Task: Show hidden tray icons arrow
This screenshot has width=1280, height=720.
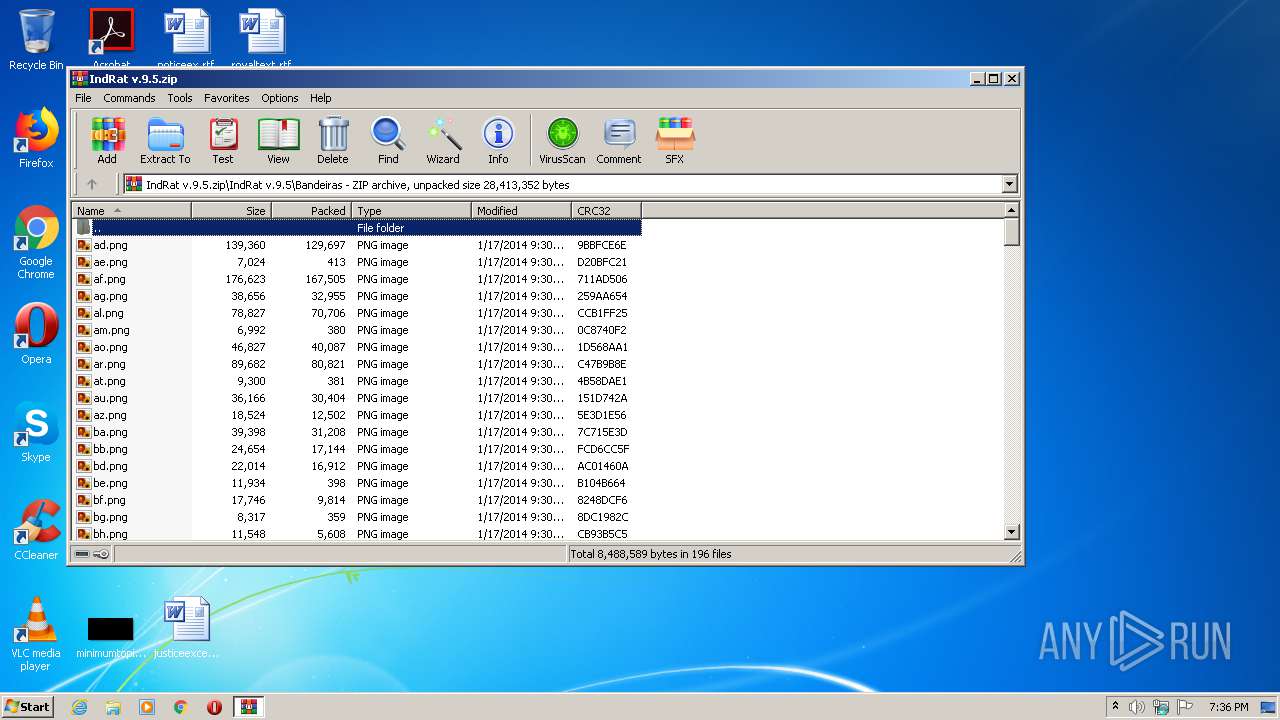Action: point(1115,707)
